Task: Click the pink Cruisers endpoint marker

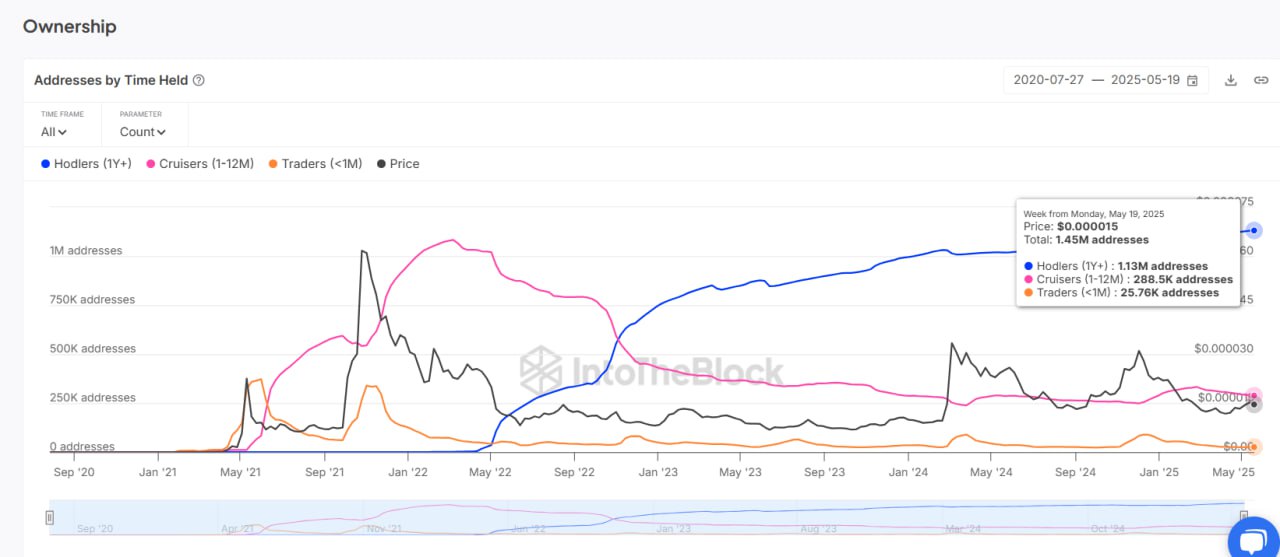Action: click(x=1254, y=396)
